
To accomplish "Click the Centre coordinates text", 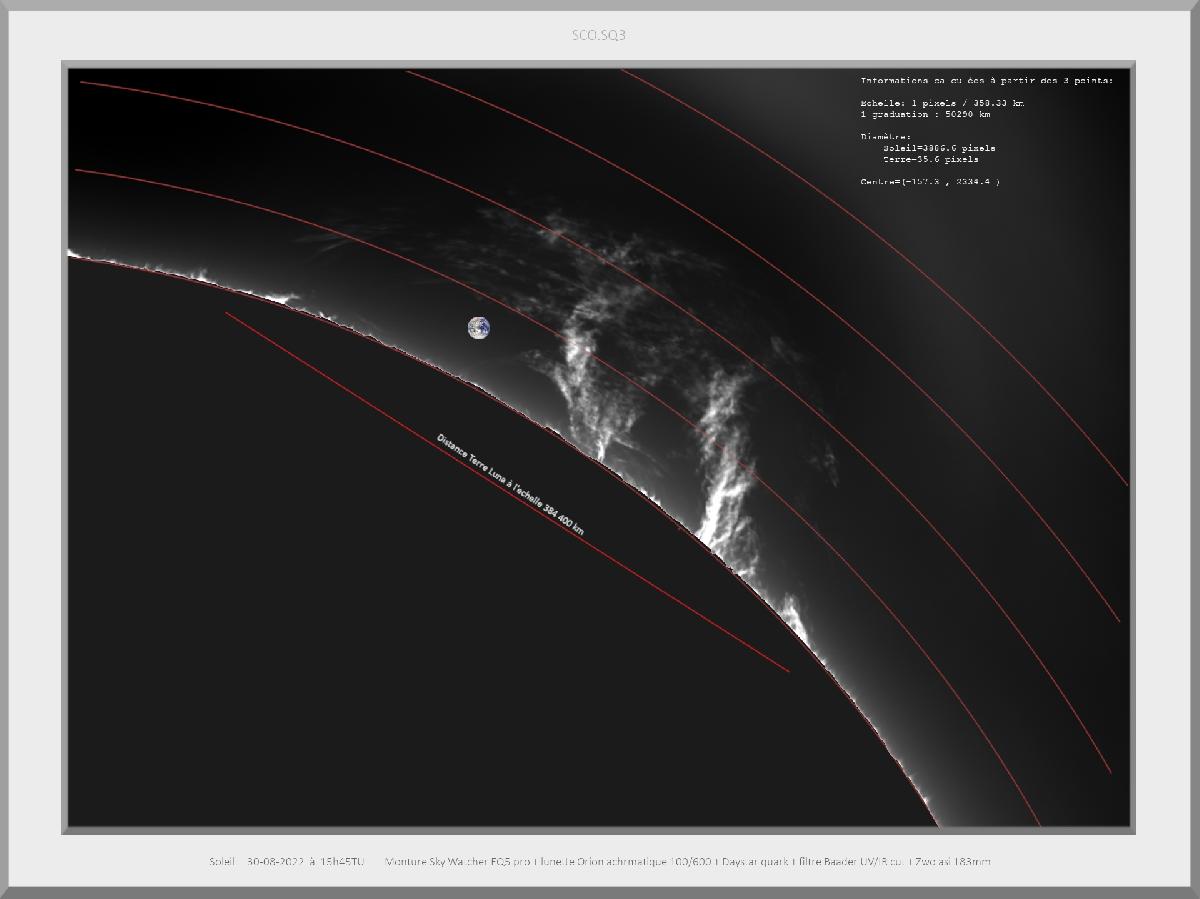I will (x=930, y=182).
